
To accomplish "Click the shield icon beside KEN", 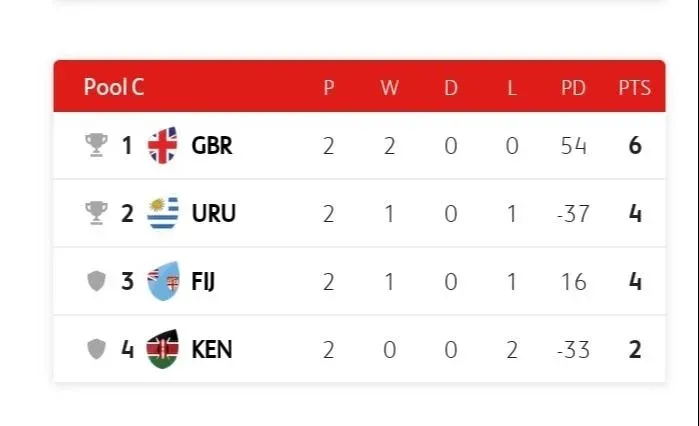I will click(x=96, y=349).
